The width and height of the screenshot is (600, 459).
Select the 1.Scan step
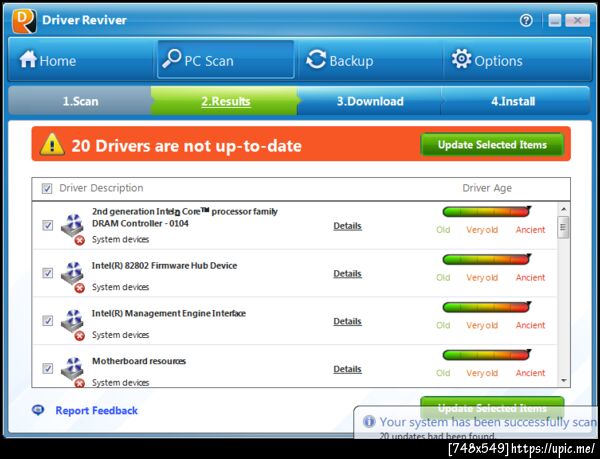(x=80, y=101)
